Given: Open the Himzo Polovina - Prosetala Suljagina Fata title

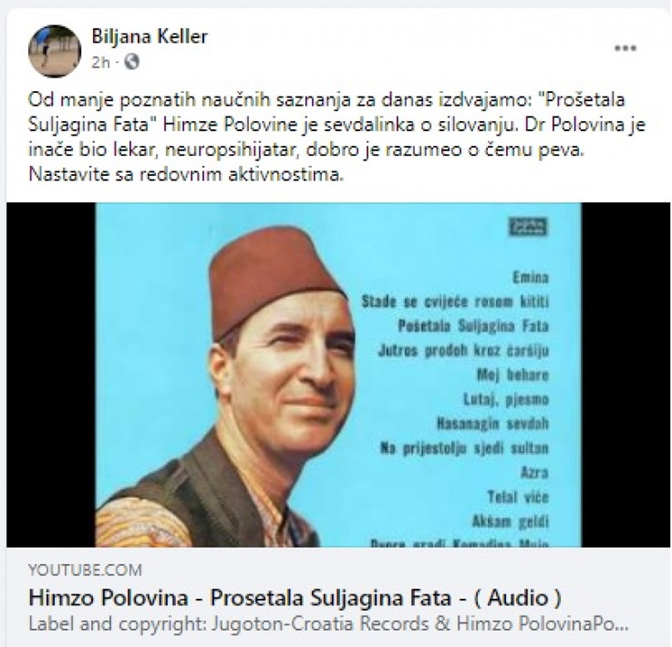Looking at the screenshot, I should tap(295, 598).
